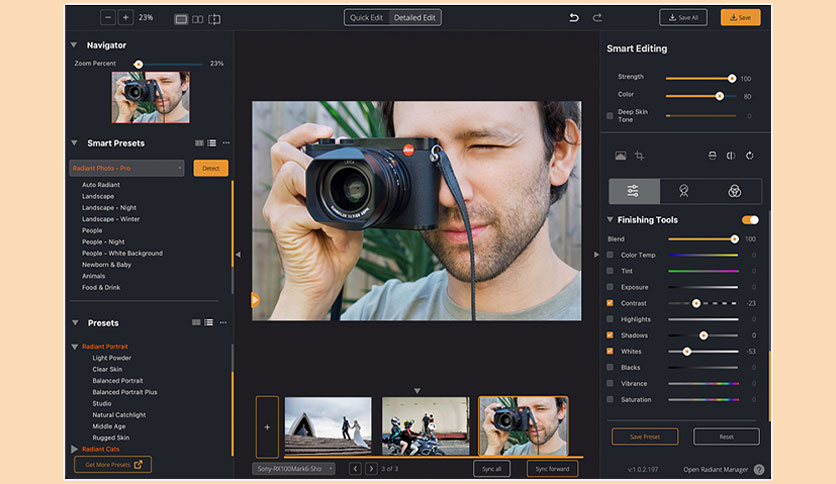Switch to Quick Edit mode
836x484 pixels.
(x=367, y=18)
